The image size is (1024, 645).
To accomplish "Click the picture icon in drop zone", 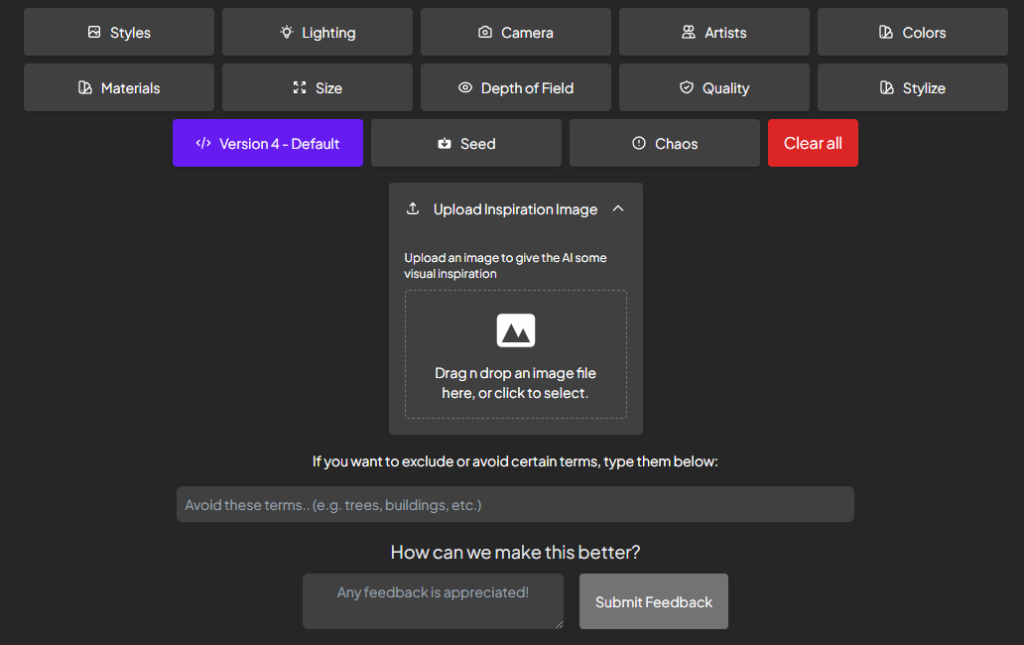I will 516,330.
